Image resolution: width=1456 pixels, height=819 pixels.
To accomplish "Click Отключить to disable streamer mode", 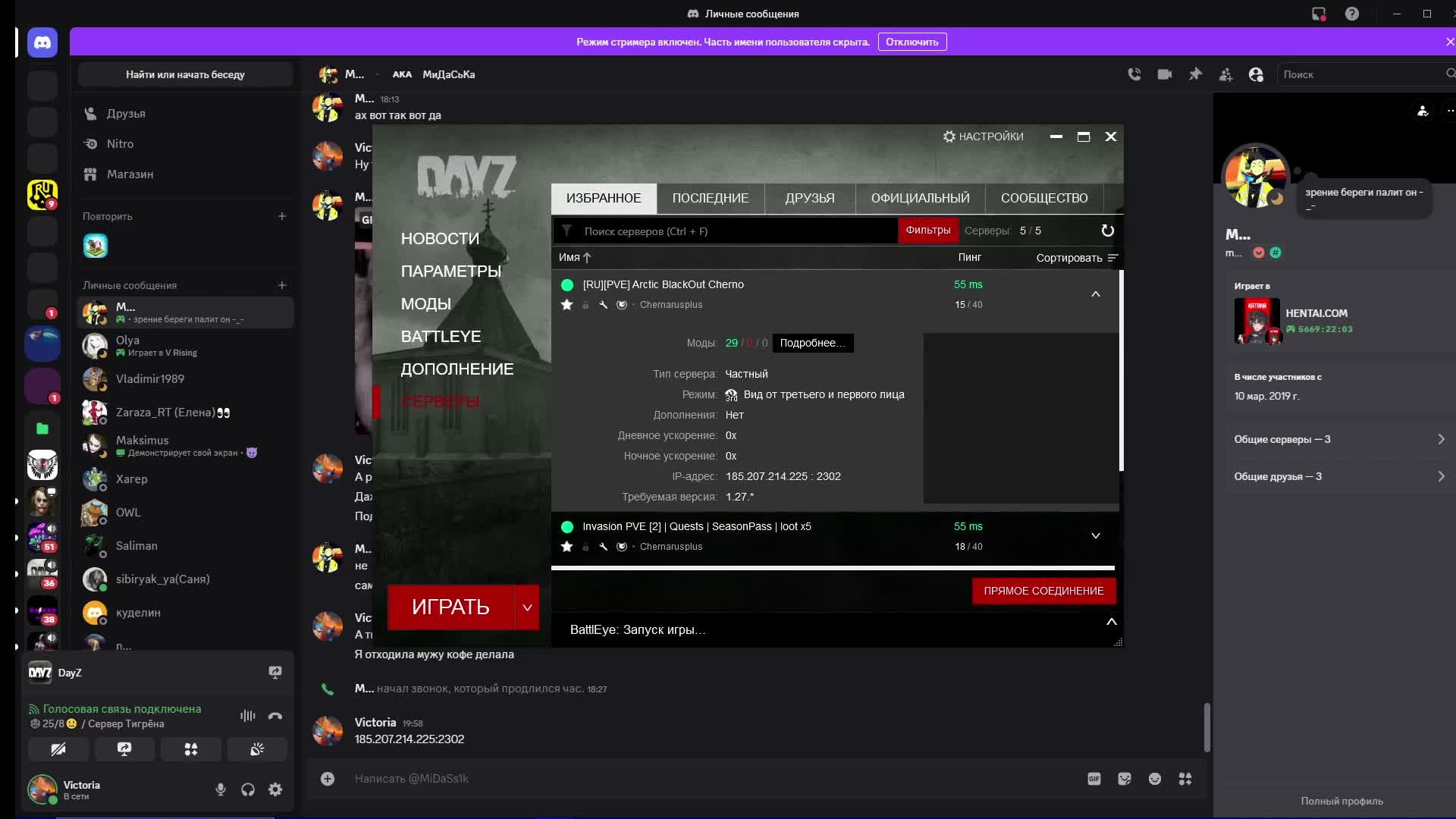I will pos(912,42).
